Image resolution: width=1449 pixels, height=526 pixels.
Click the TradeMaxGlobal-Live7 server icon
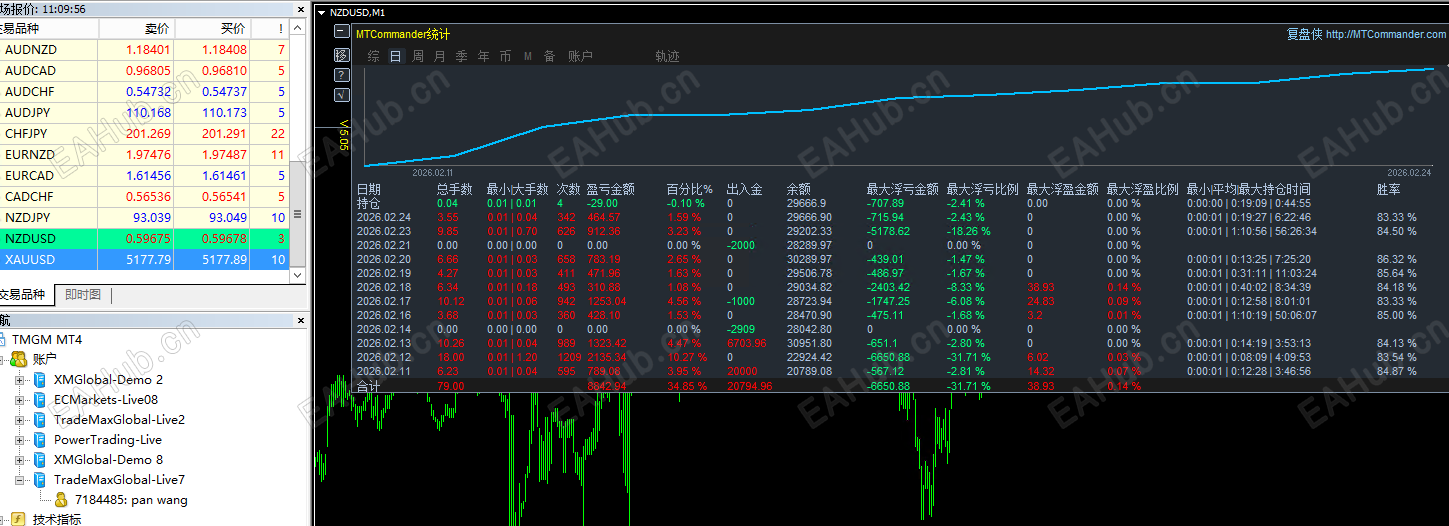[40, 480]
